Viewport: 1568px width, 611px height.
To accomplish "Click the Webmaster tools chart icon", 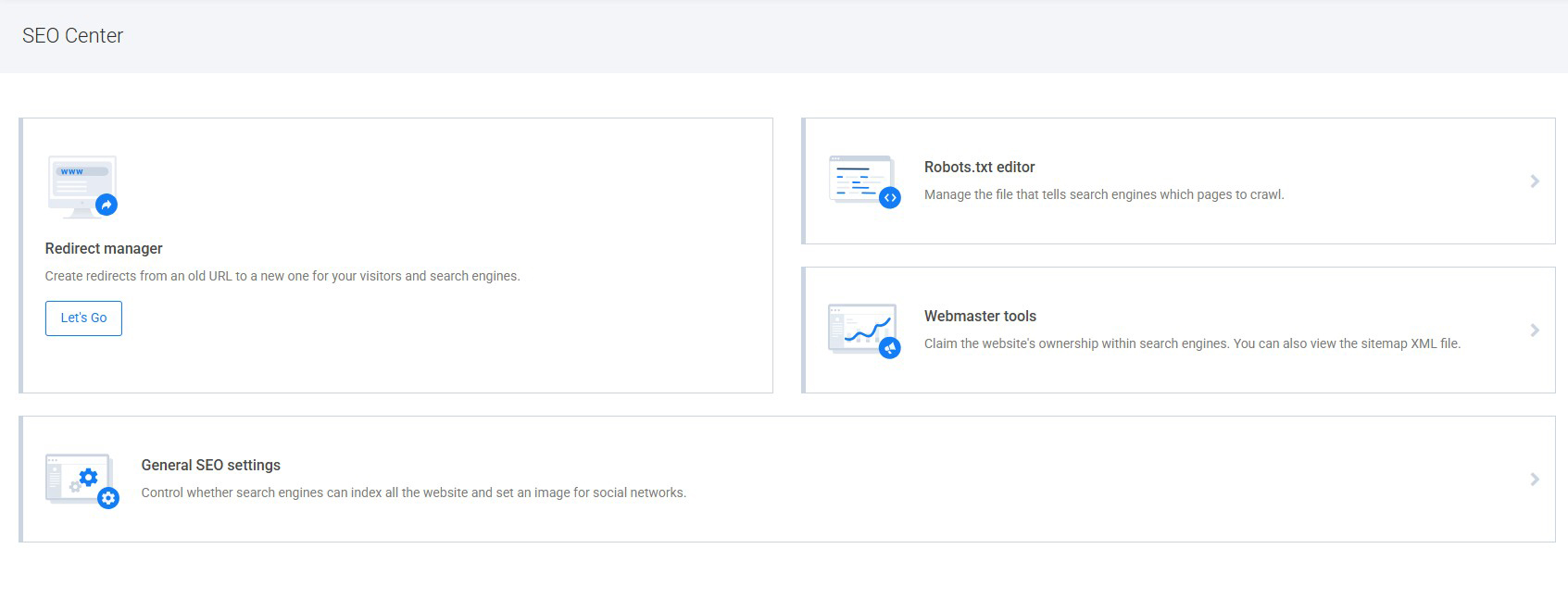I will tap(864, 330).
